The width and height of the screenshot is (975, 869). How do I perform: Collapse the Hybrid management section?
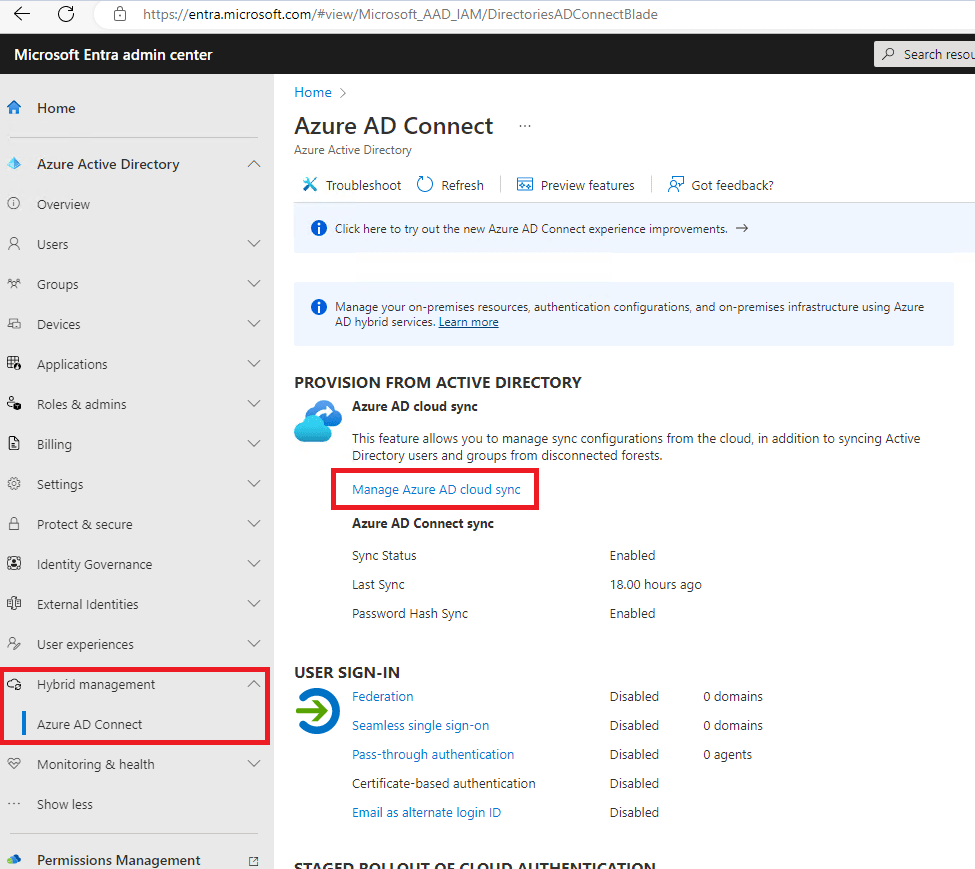[254, 684]
